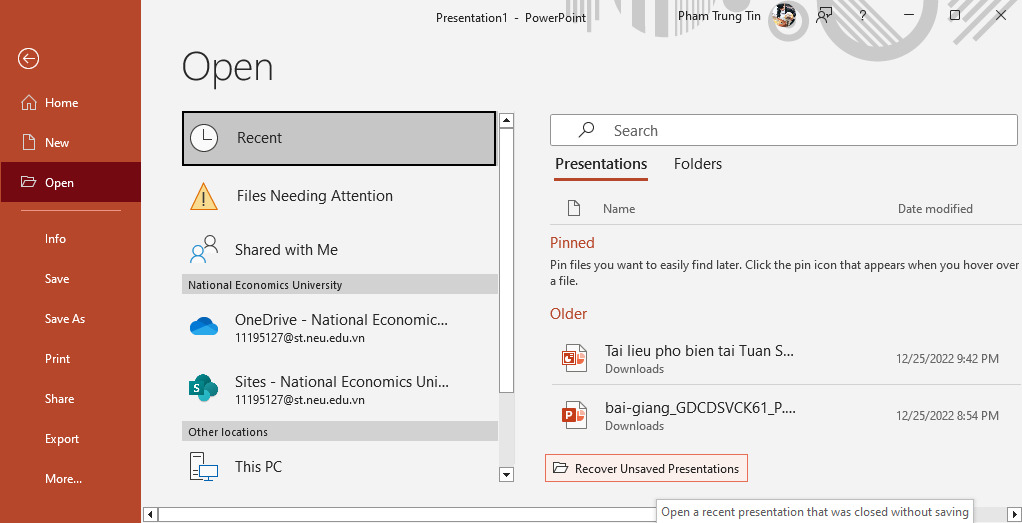Screen dimensions: 1022x523
Task: Click the Shared with Me people icon
Action: click(x=203, y=250)
